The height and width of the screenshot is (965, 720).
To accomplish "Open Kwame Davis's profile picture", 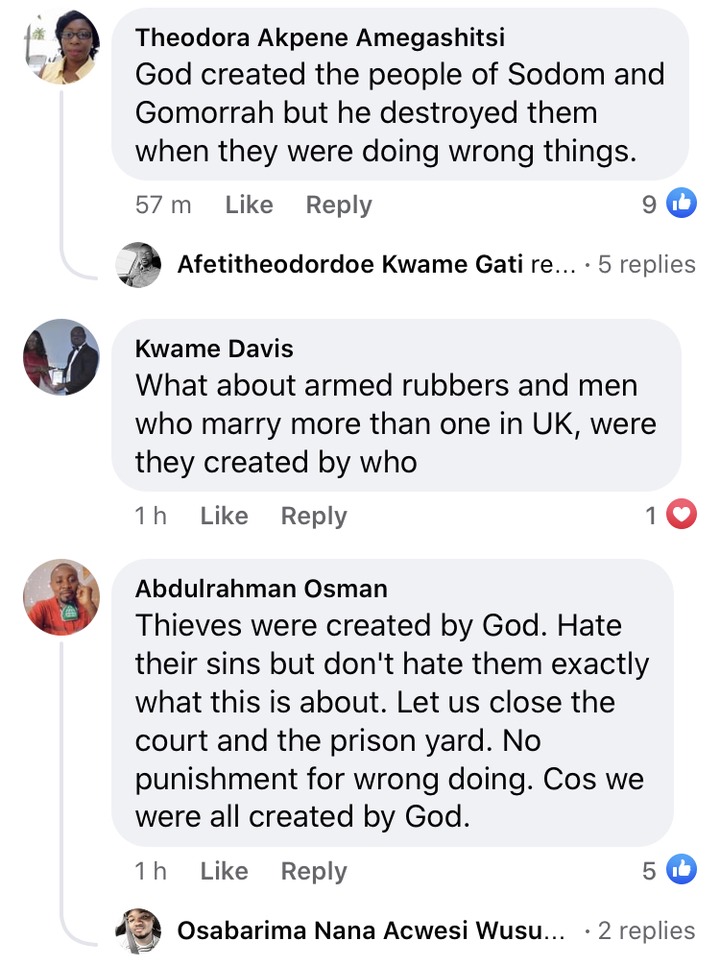I will (61, 357).
